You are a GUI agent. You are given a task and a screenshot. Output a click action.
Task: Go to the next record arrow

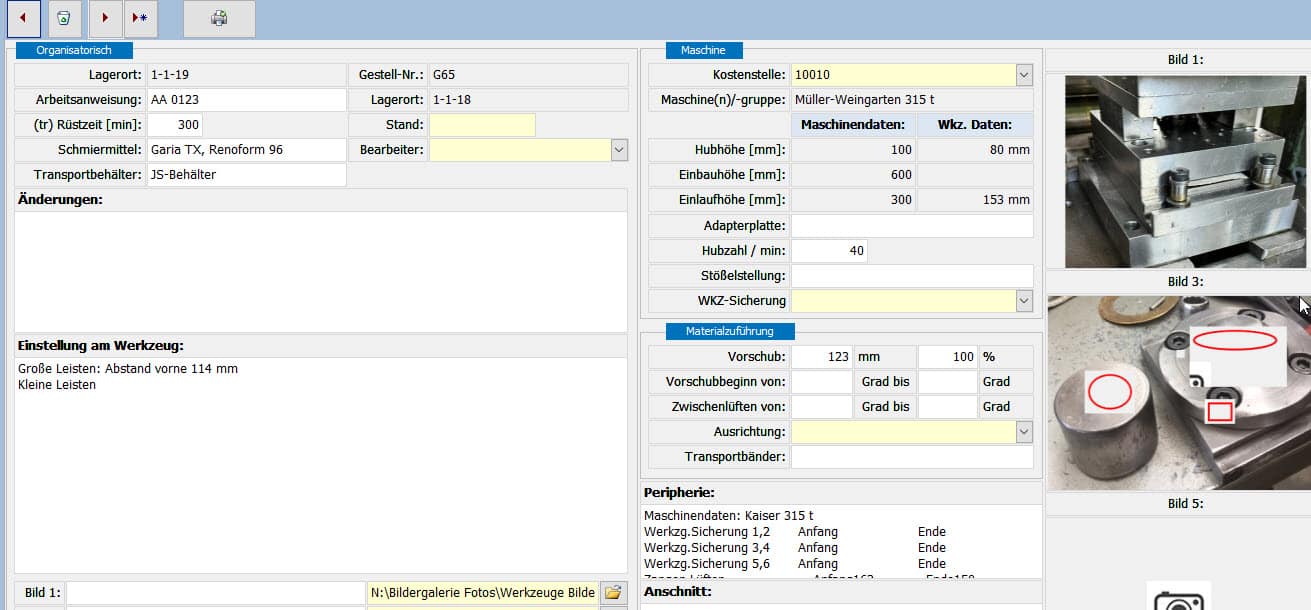pos(105,18)
